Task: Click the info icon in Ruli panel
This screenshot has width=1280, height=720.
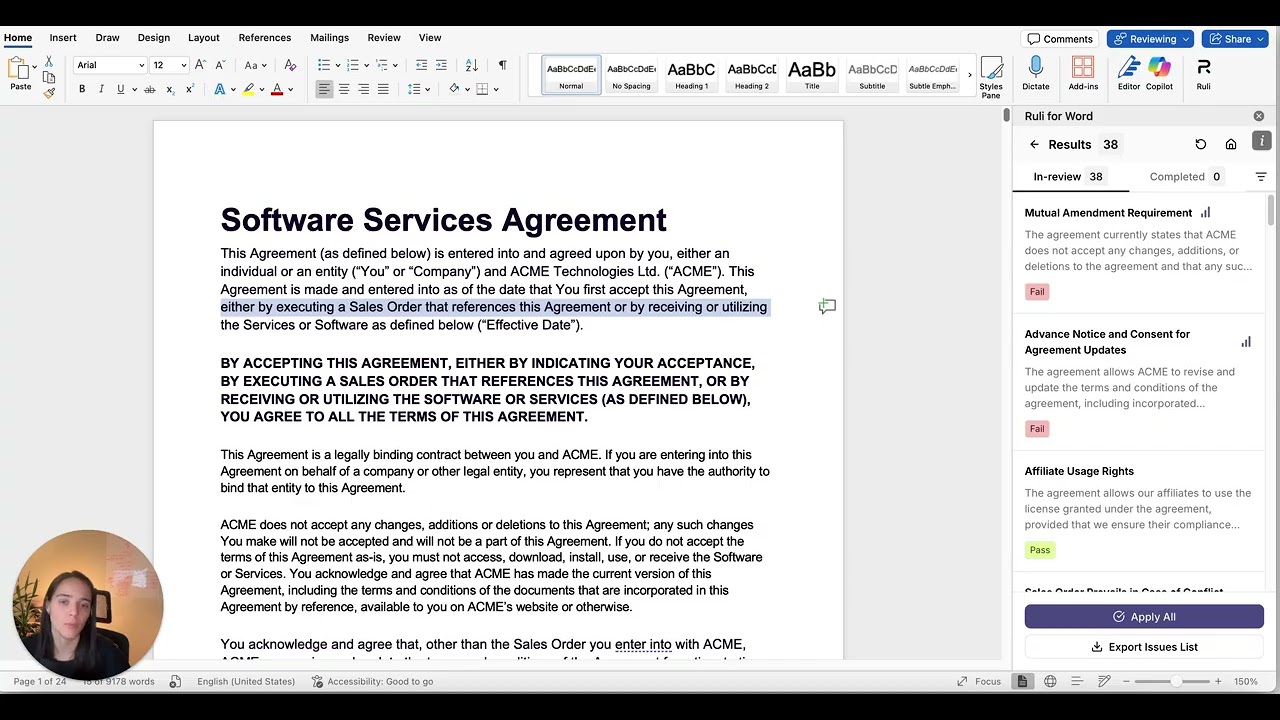Action: 1263,141
